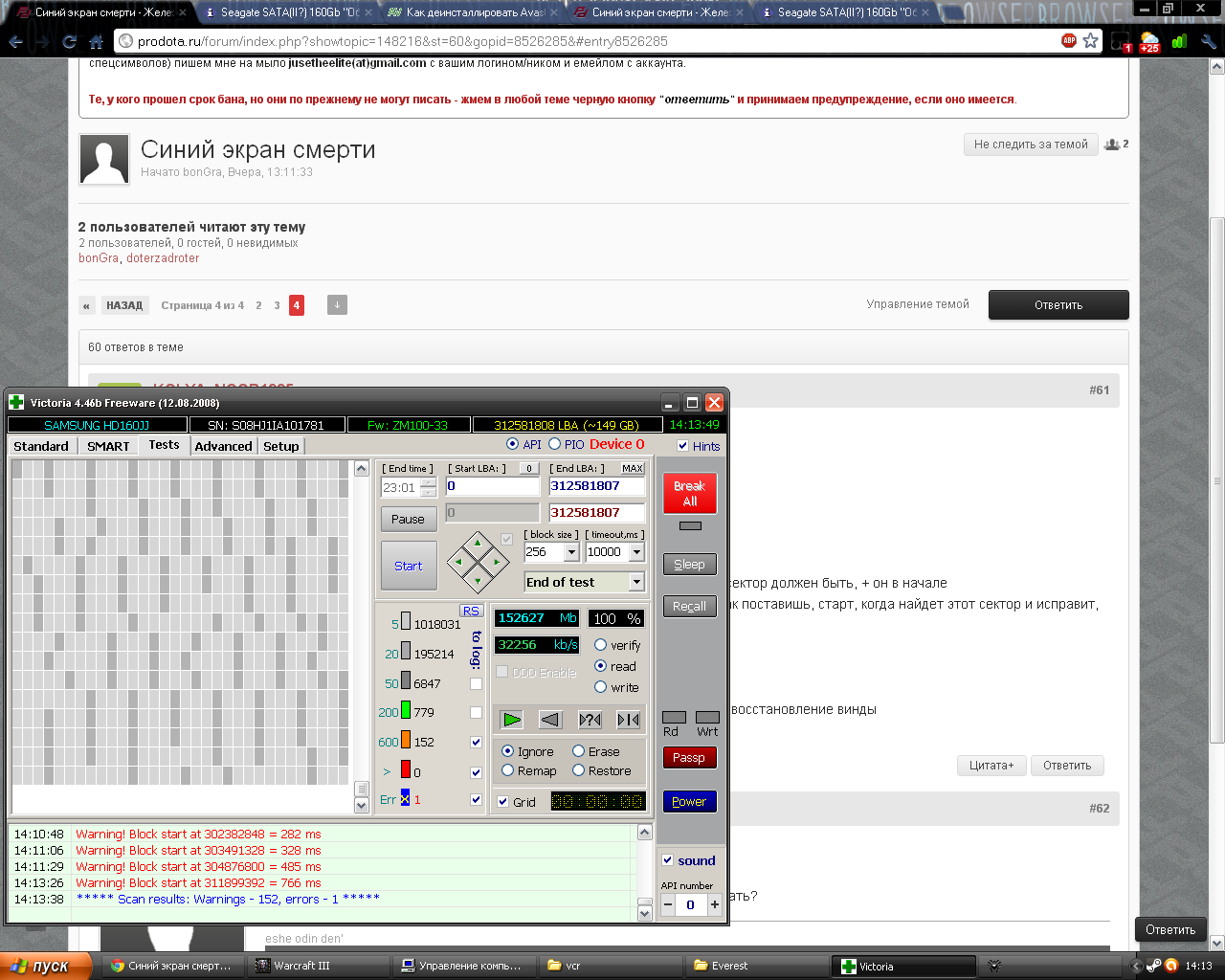Uncheck the Grid checkbox
Screen dimensions: 1225x980
[x=503, y=802]
